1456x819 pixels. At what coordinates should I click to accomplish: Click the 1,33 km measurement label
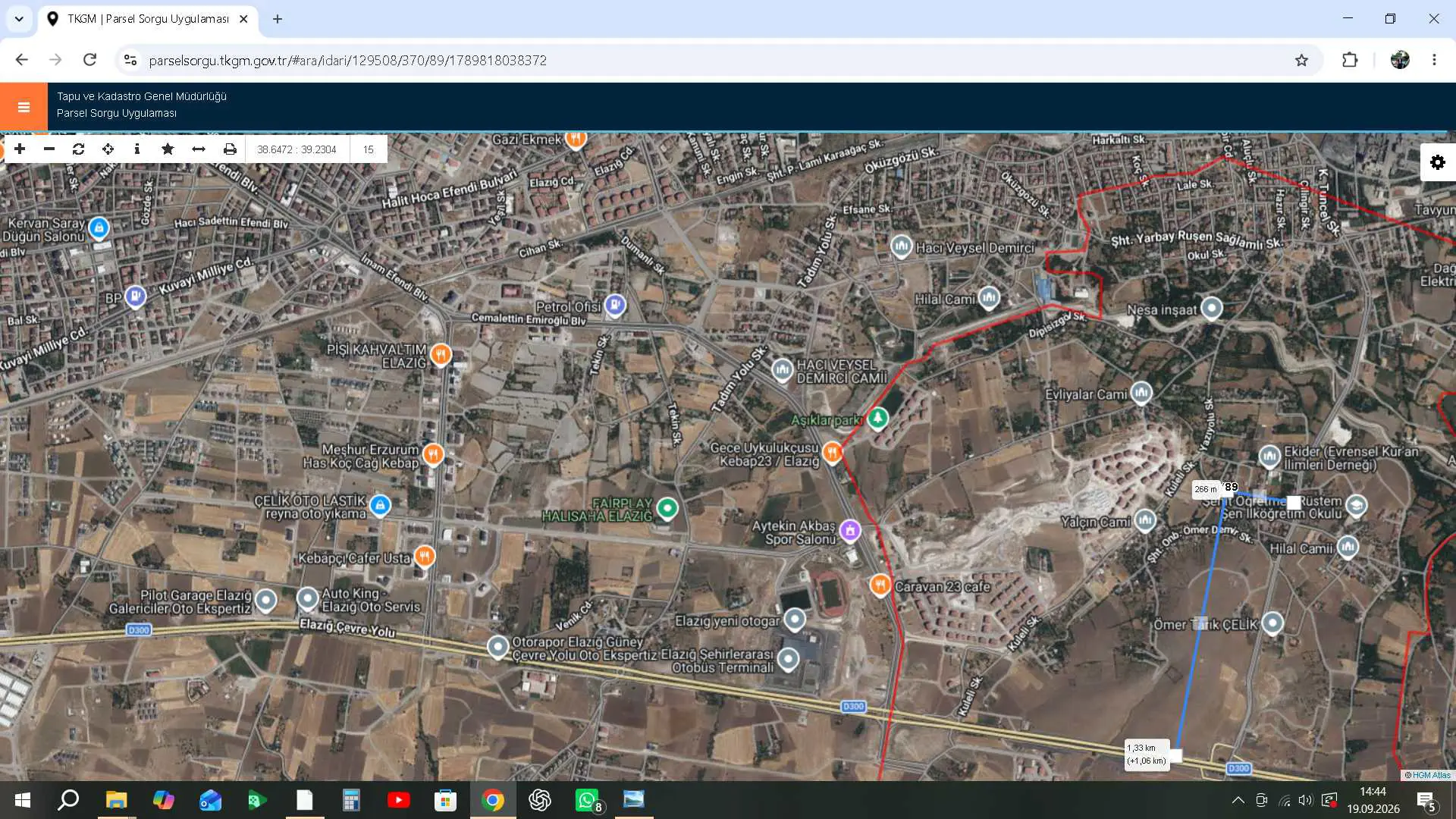pos(1146,755)
